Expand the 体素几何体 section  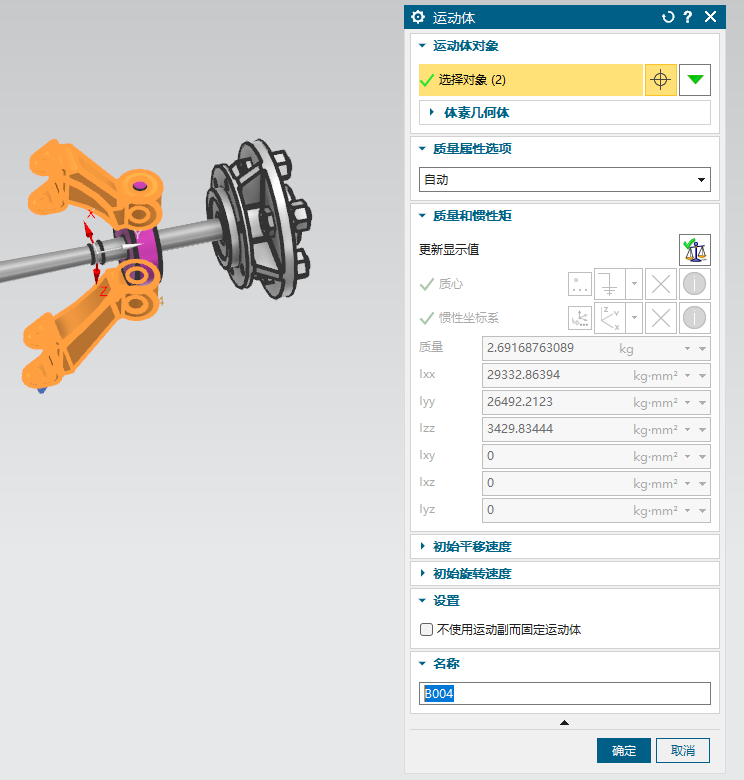point(476,113)
